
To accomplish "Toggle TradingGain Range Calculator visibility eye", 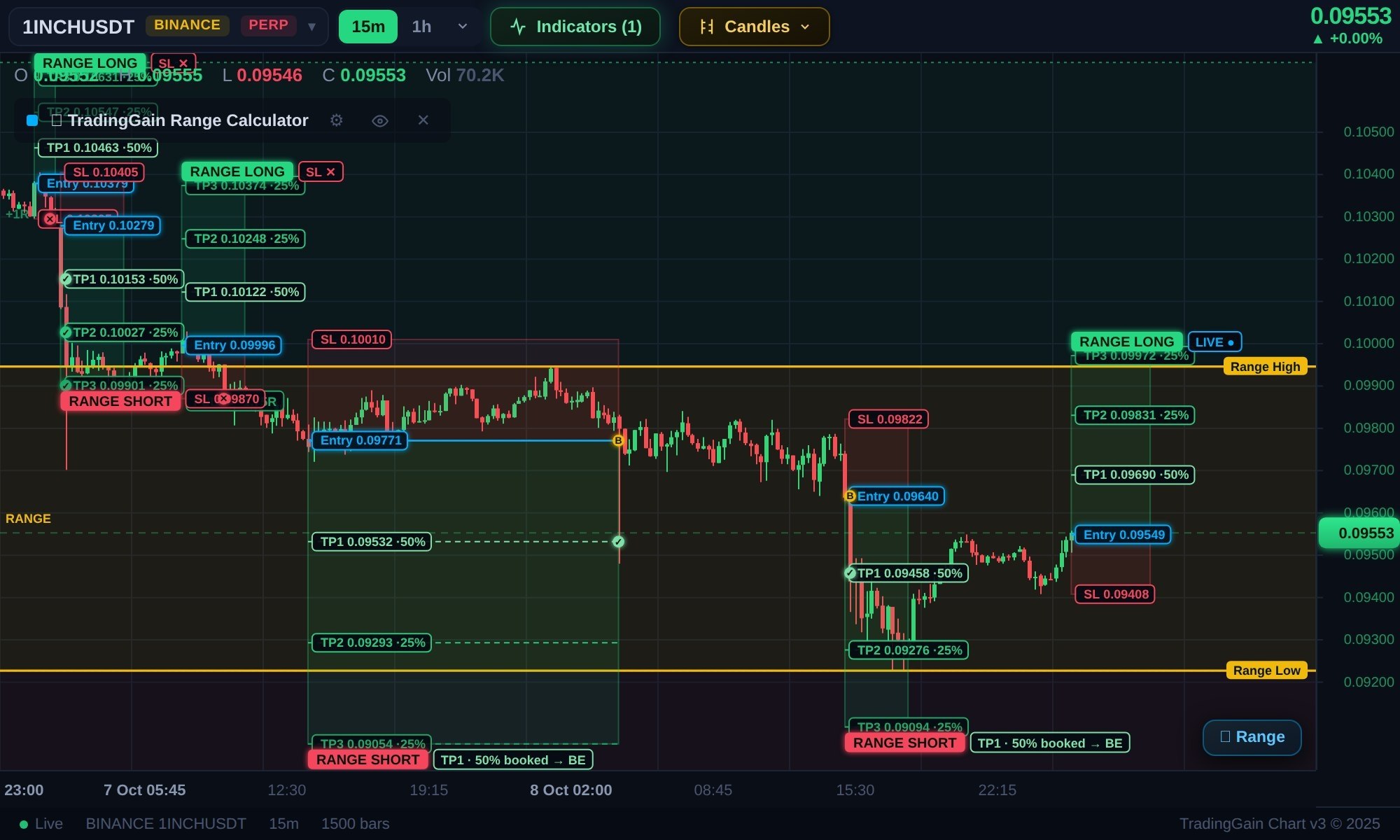I will point(379,120).
